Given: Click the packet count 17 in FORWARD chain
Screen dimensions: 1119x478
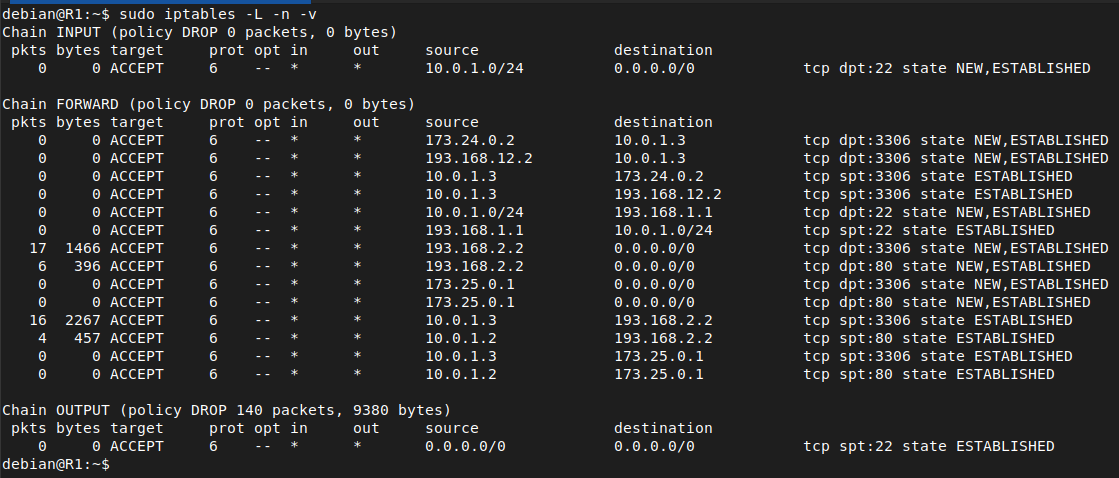Looking at the screenshot, I should (x=38, y=248).
